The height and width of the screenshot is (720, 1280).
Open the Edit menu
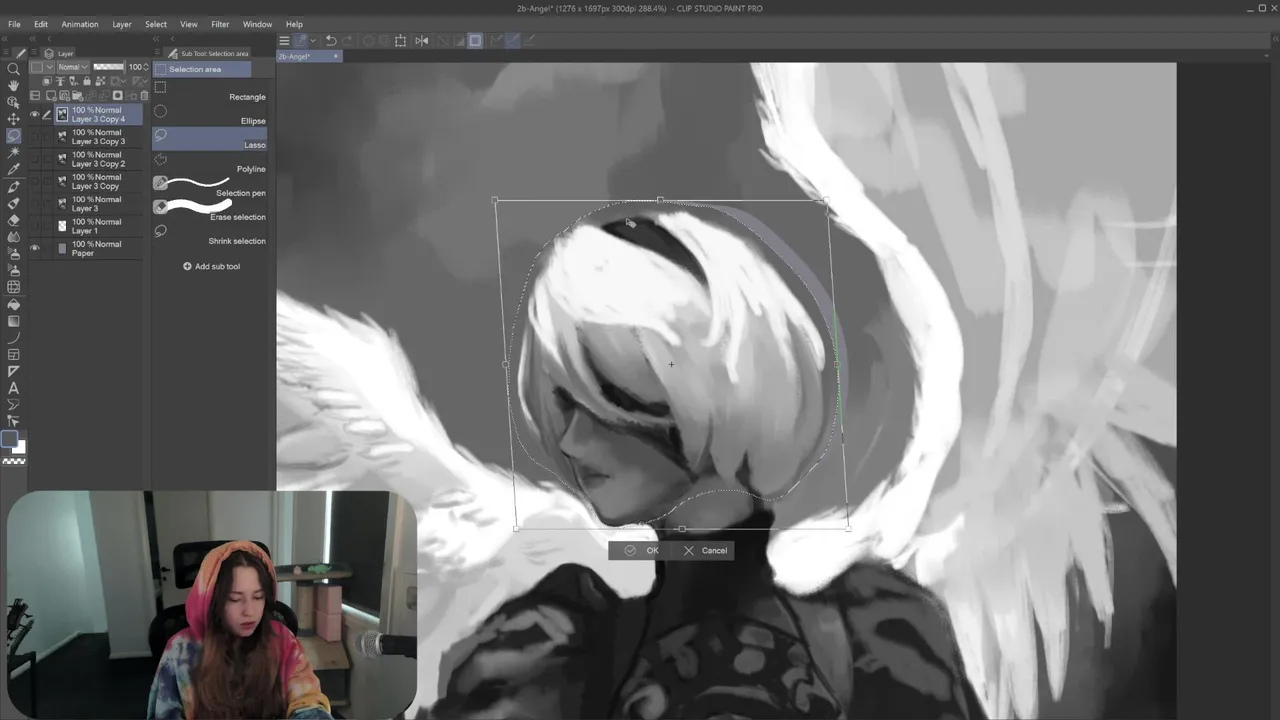[41, 24]
